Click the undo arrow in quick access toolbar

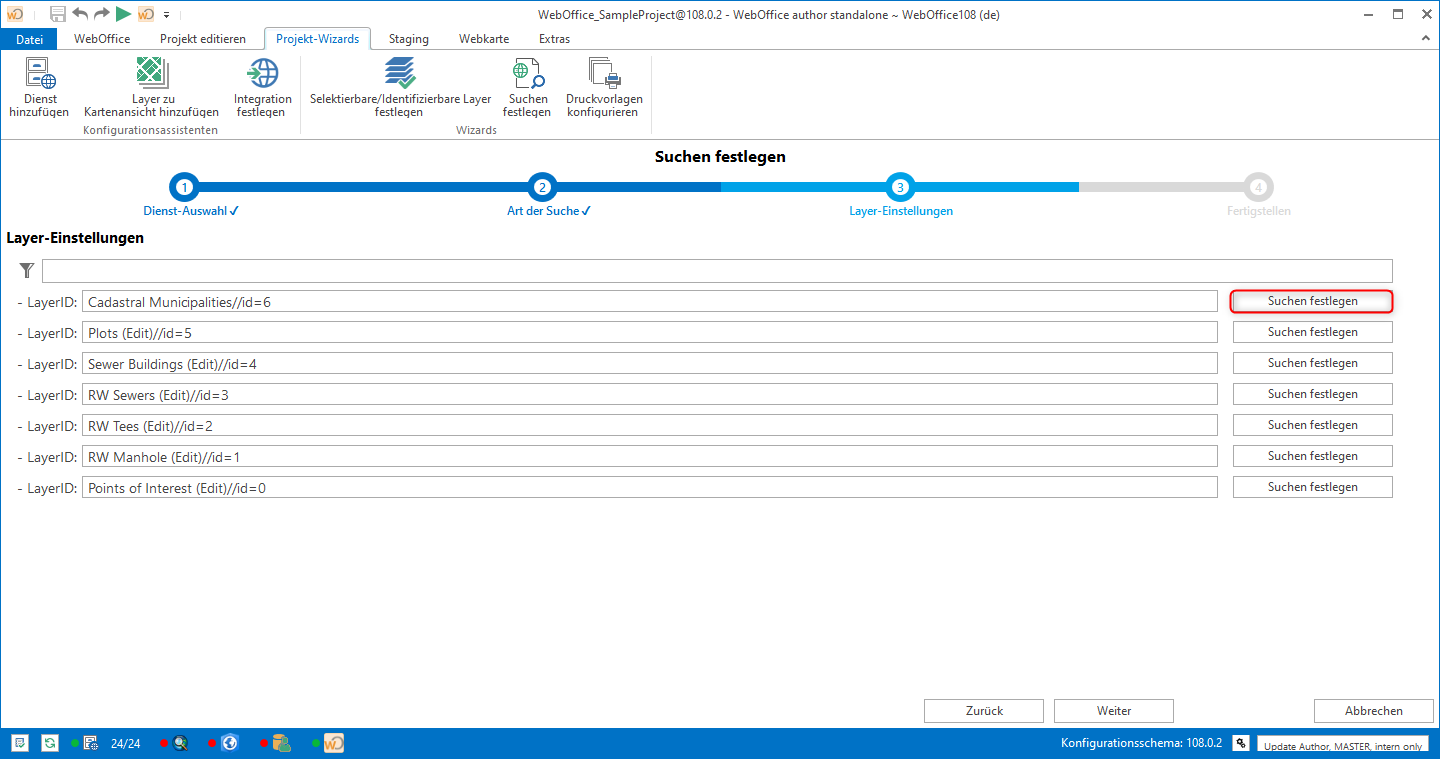(80, 14)
